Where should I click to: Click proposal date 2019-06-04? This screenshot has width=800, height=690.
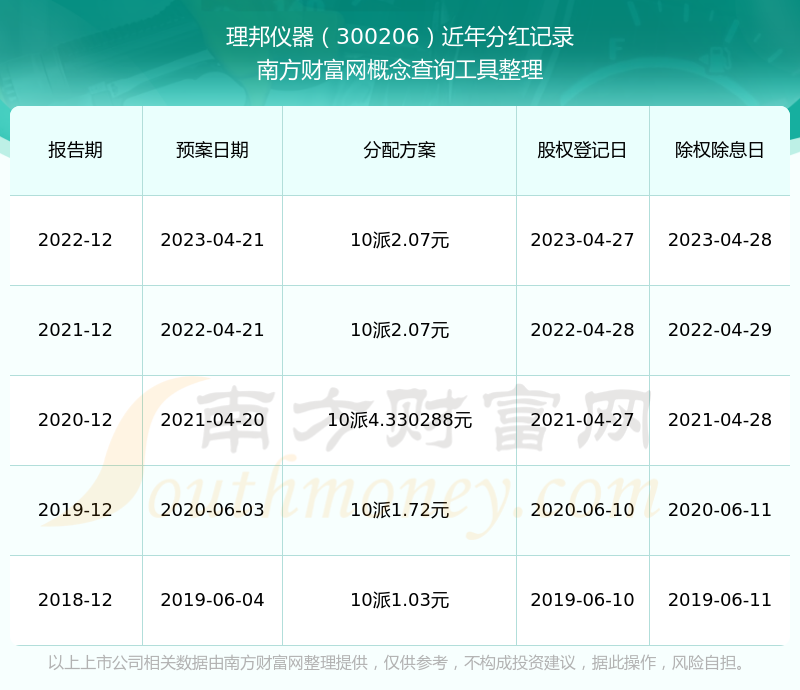click(x=212, y=600)
